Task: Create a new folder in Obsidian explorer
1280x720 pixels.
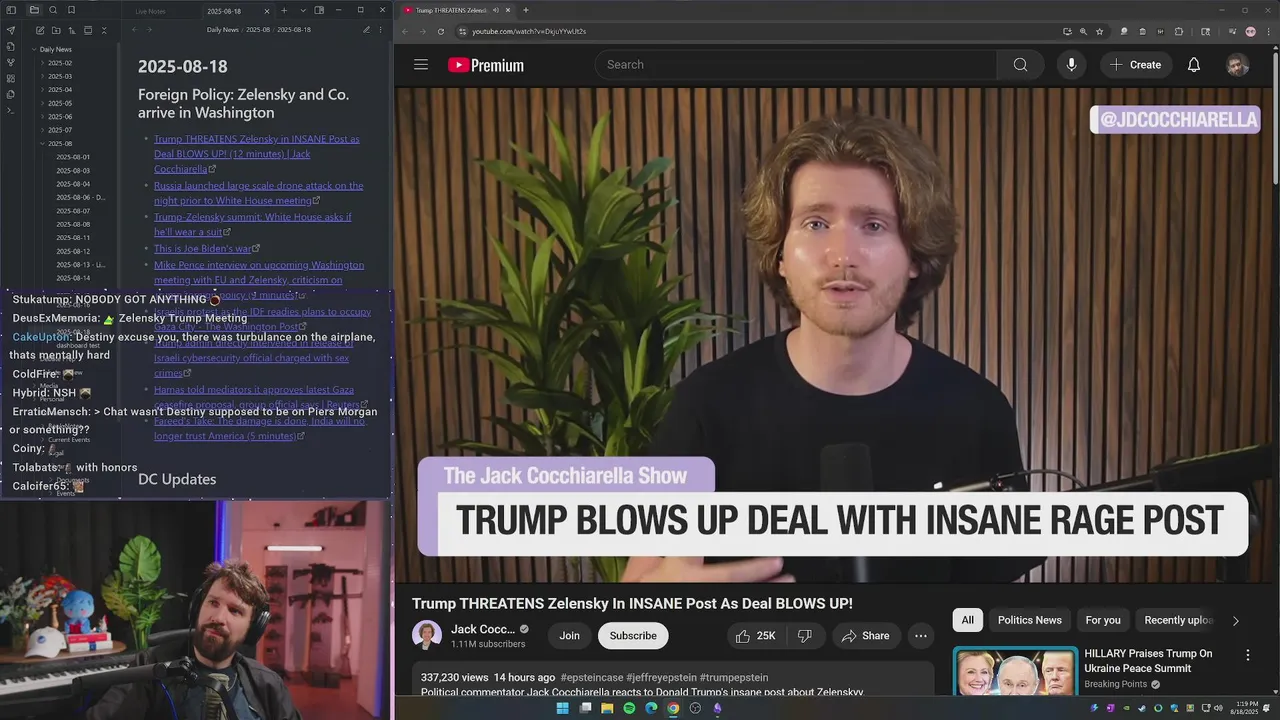Action: pyautogui.click(x=56, y=30)
